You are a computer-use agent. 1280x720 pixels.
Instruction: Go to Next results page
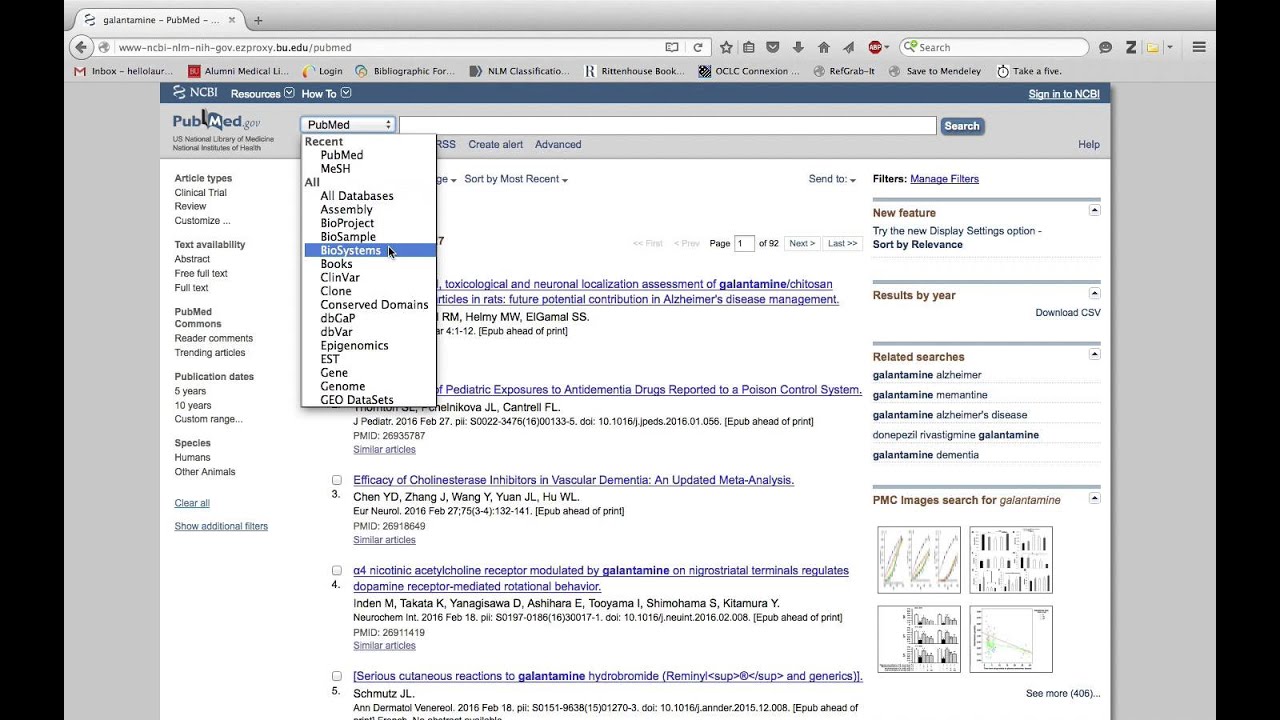coord(801,243)
